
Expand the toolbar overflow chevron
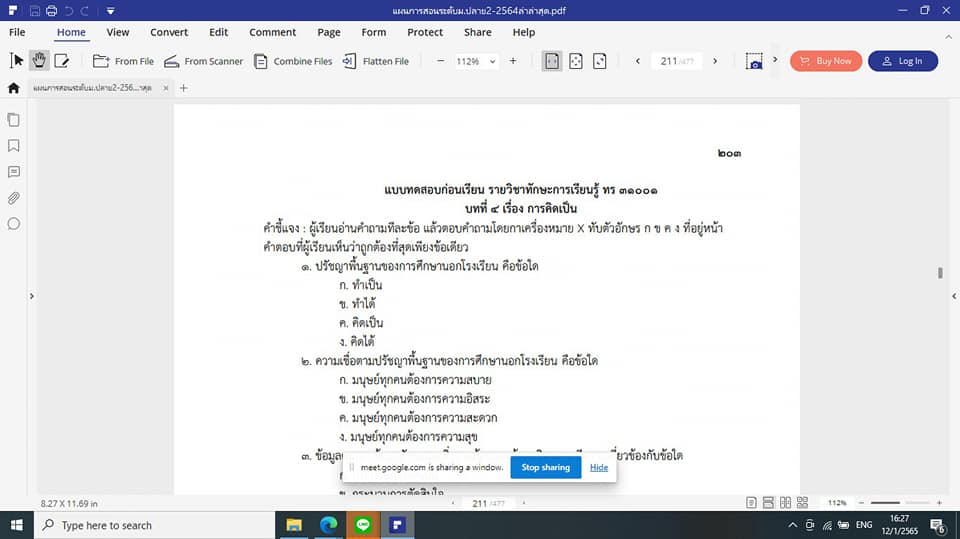[775, 61]
